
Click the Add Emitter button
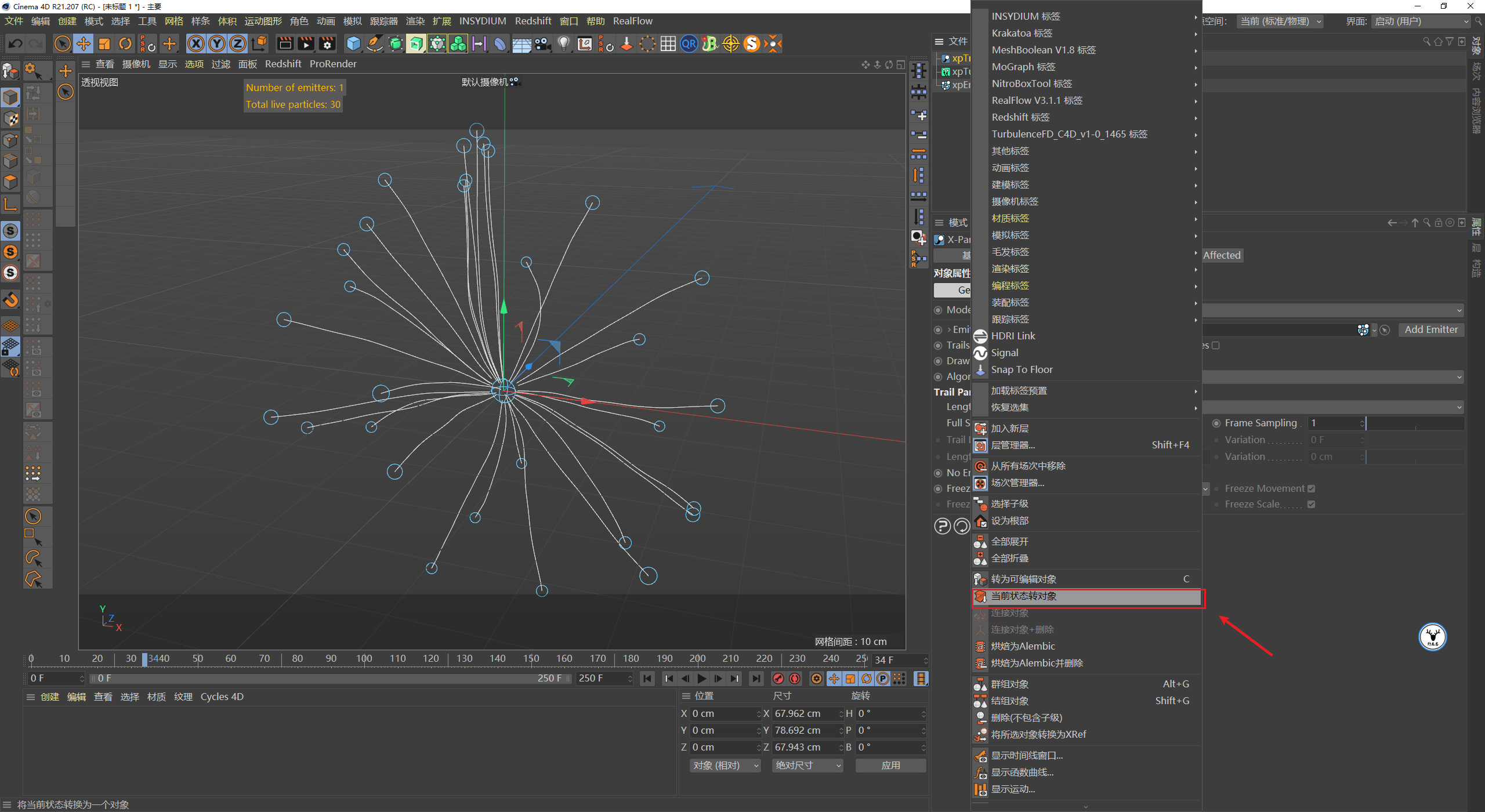point(1430,329)
